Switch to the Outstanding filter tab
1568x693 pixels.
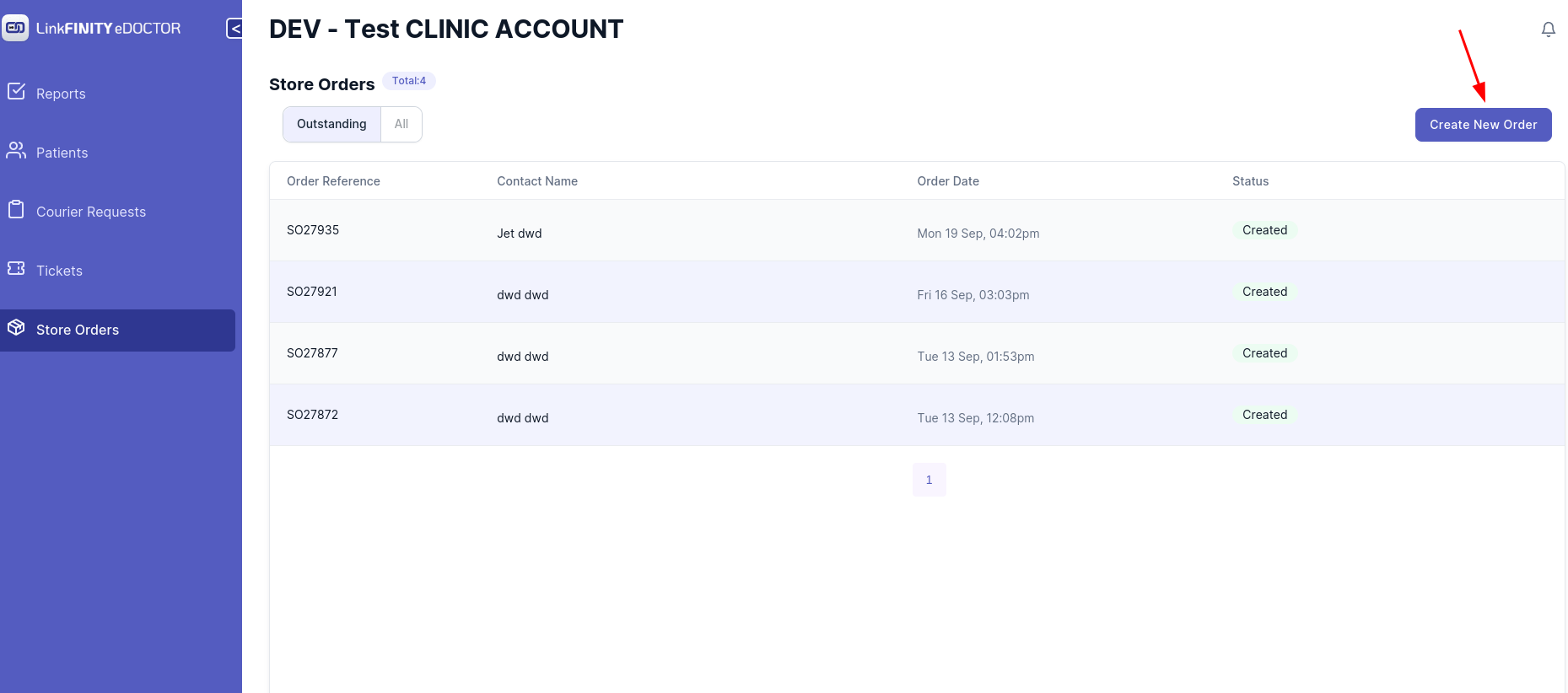pos(331,124)
